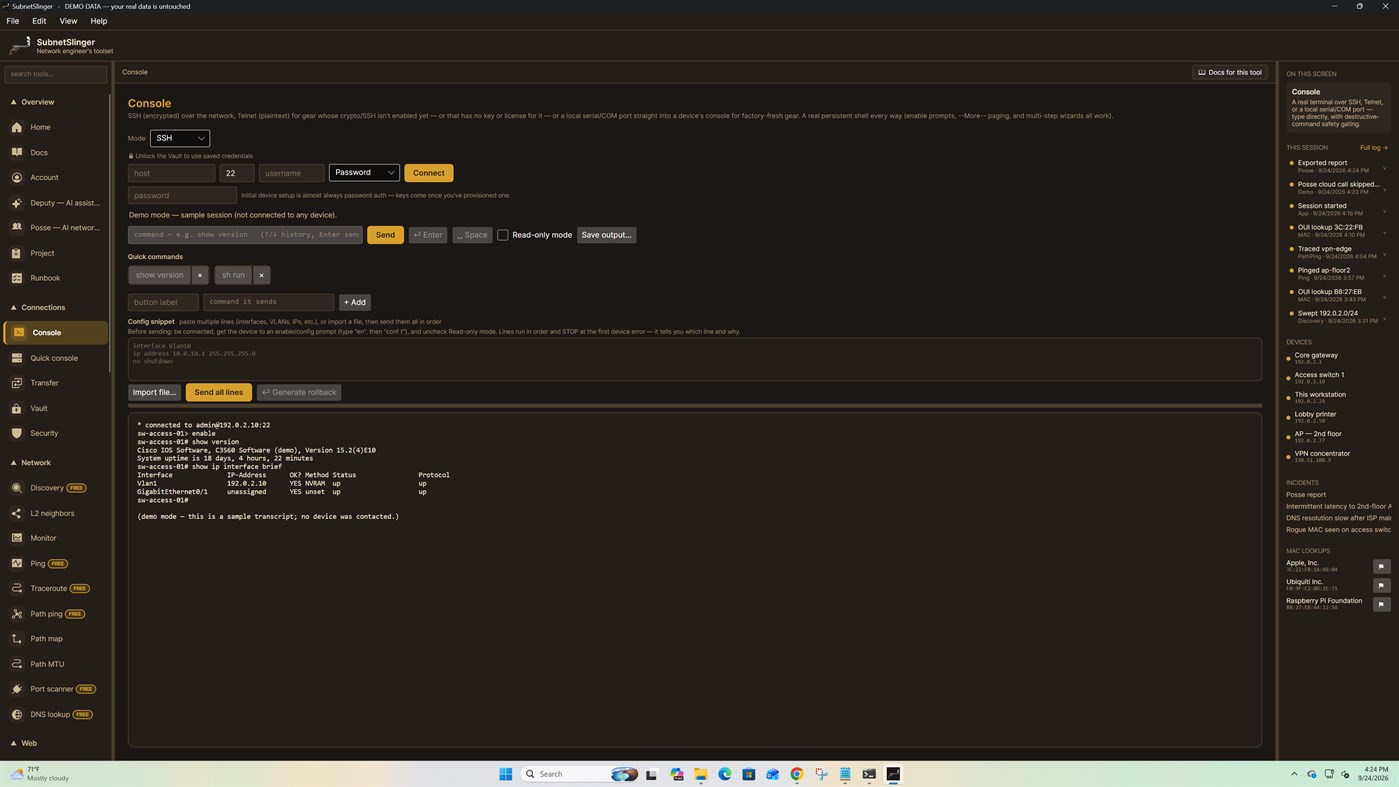The height and width of the screenshot is (787, 1399).
Task: Open the Password auth method dropdown
Action: pos(364,172)
